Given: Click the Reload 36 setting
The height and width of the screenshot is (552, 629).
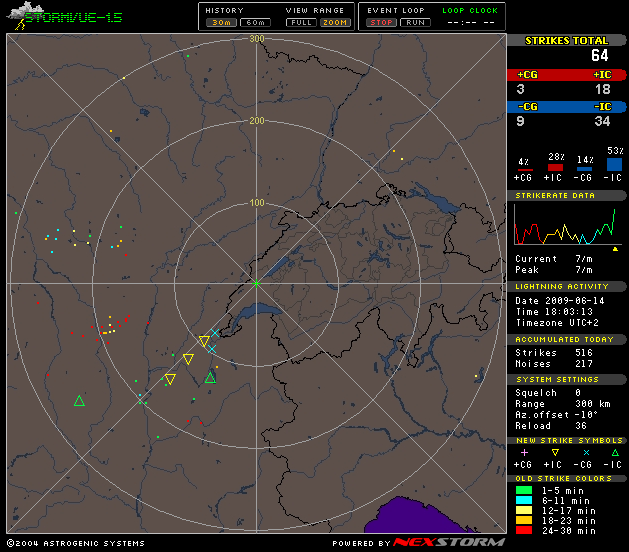Looking at the screenshot, I should click(x=551, y=426).
